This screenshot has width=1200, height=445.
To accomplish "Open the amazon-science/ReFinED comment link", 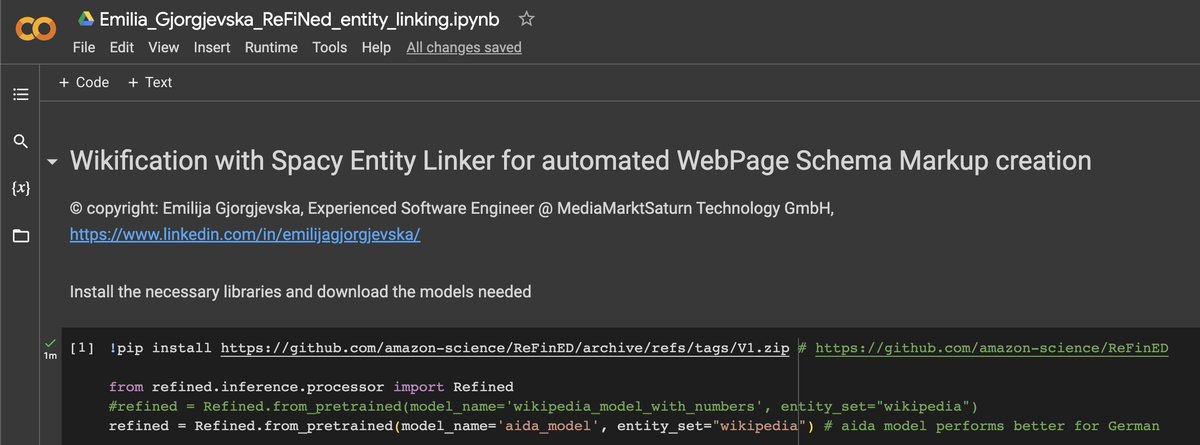I will tap(992, 348).
